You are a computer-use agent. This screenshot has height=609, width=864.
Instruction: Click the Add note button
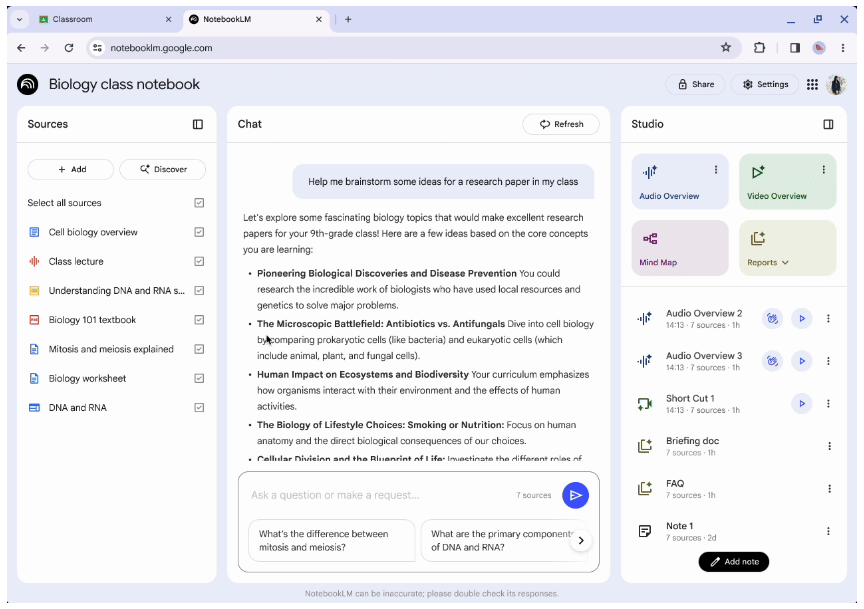734,562
